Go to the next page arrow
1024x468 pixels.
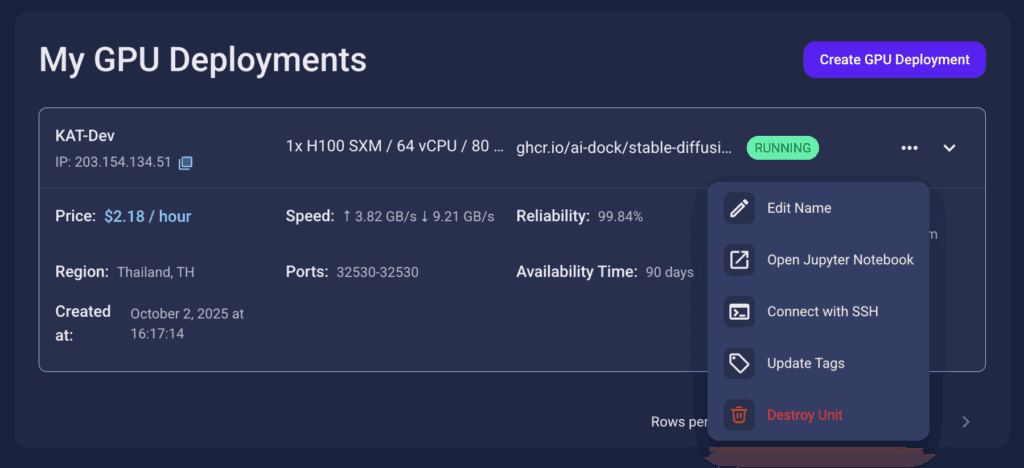[x=966, y=422]
